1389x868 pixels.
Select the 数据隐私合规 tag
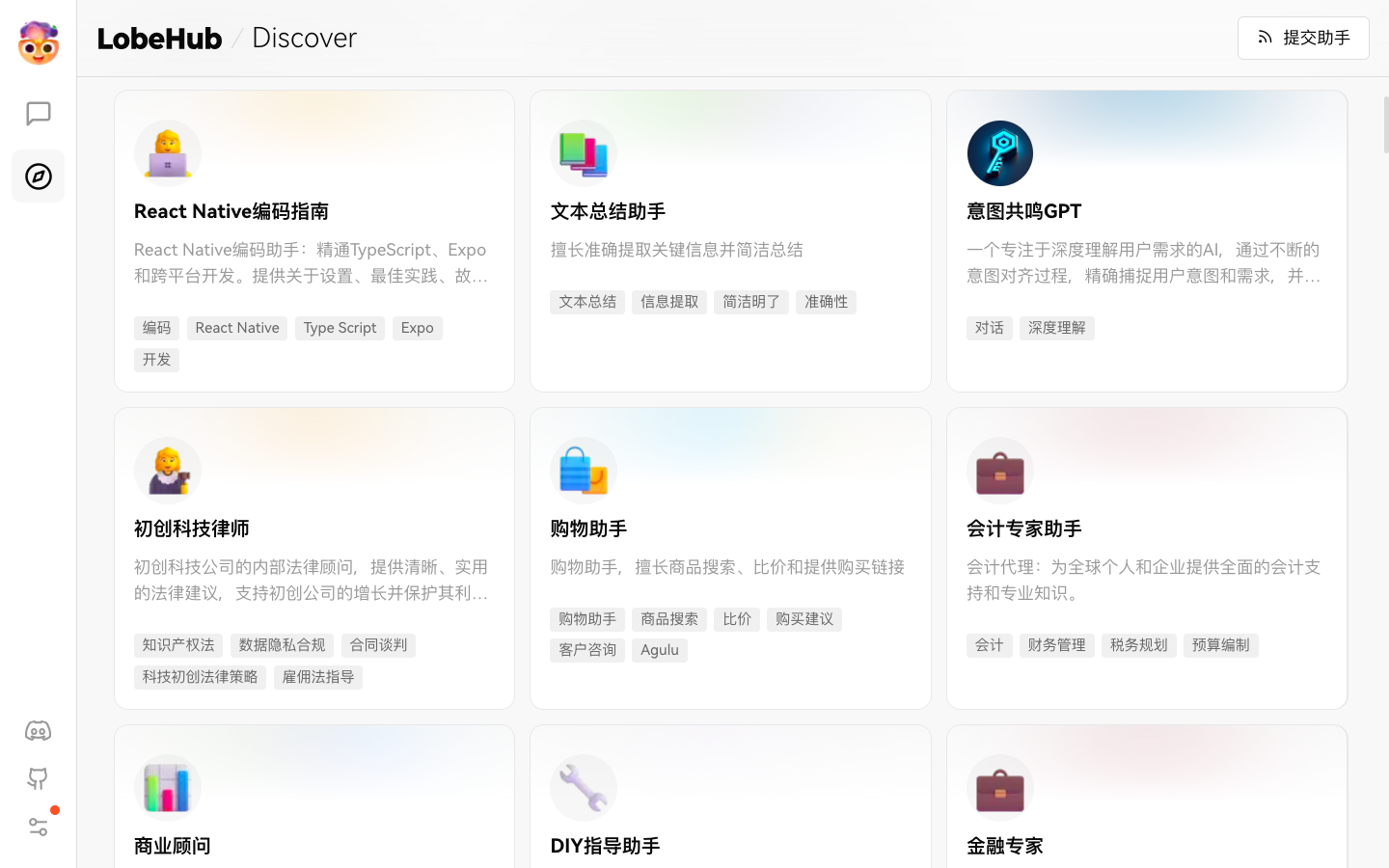point(282,645)
